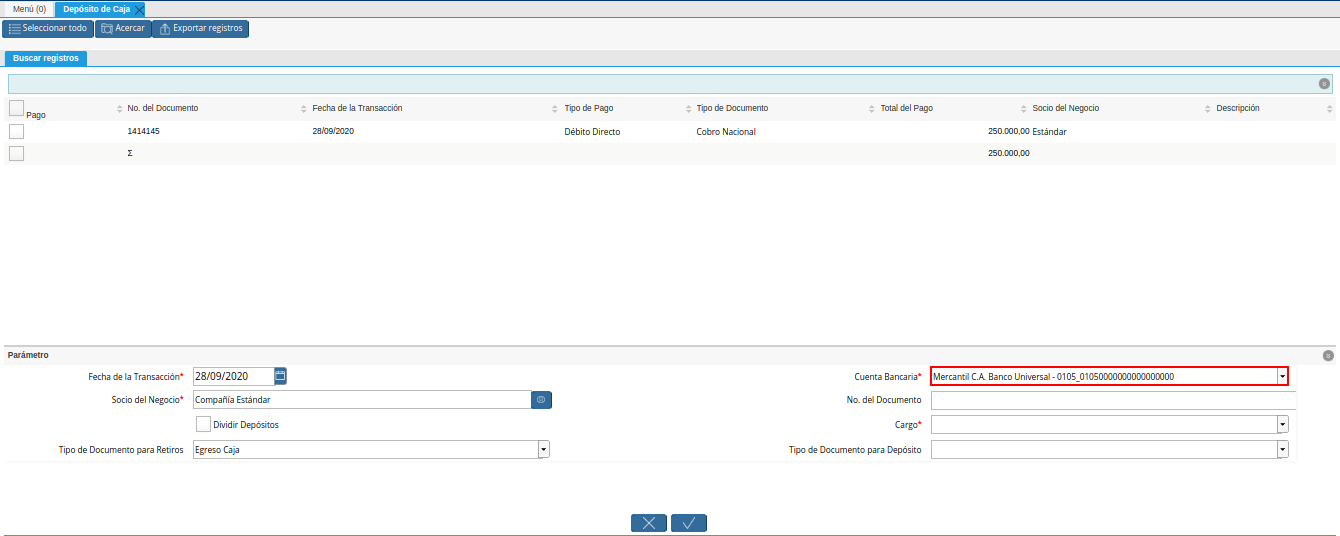
Task: Enable the Dividir Depósitos checkbox
Action: [x=204, y=424]
